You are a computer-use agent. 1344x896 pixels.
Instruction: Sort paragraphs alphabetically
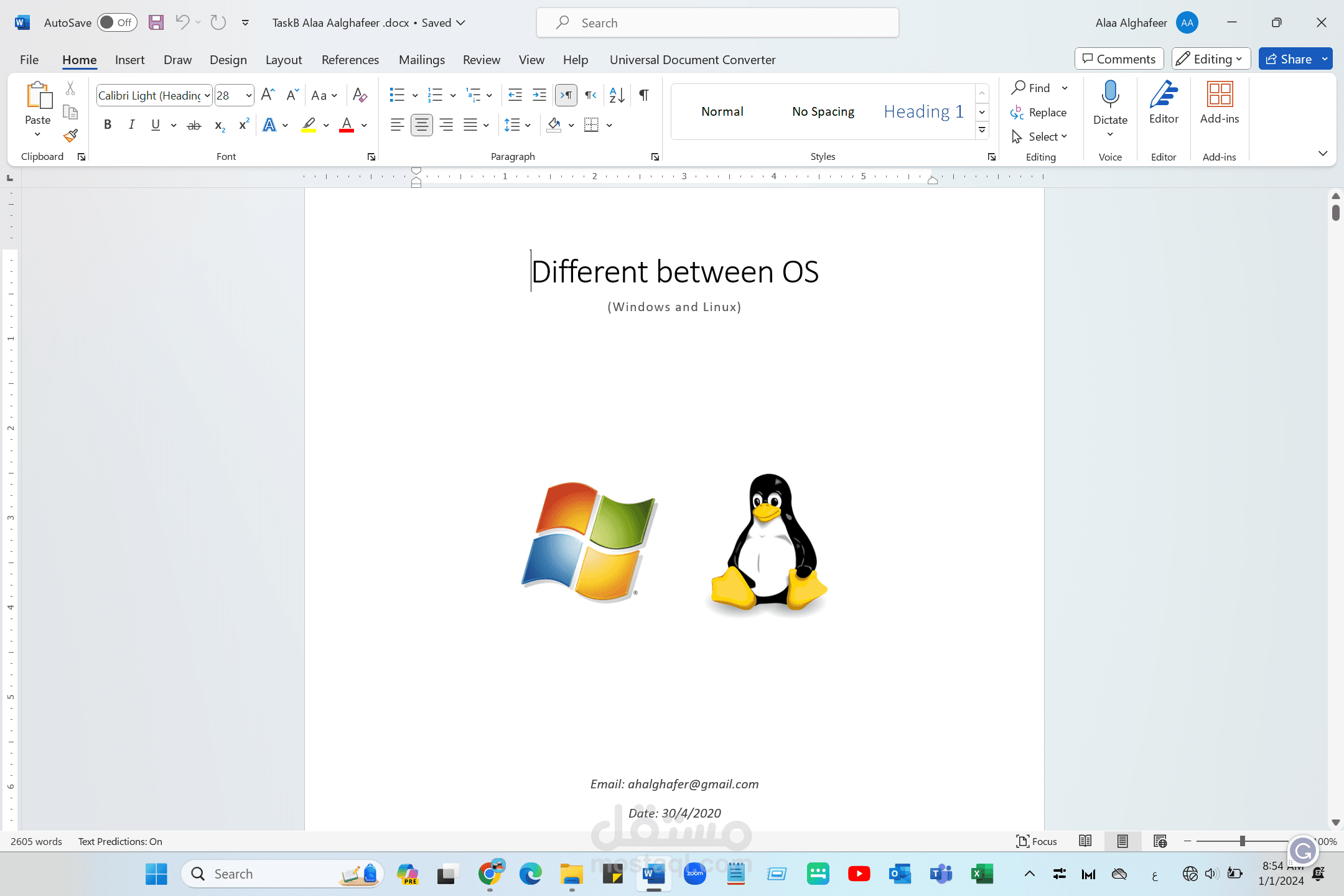(x=617, y=95)
